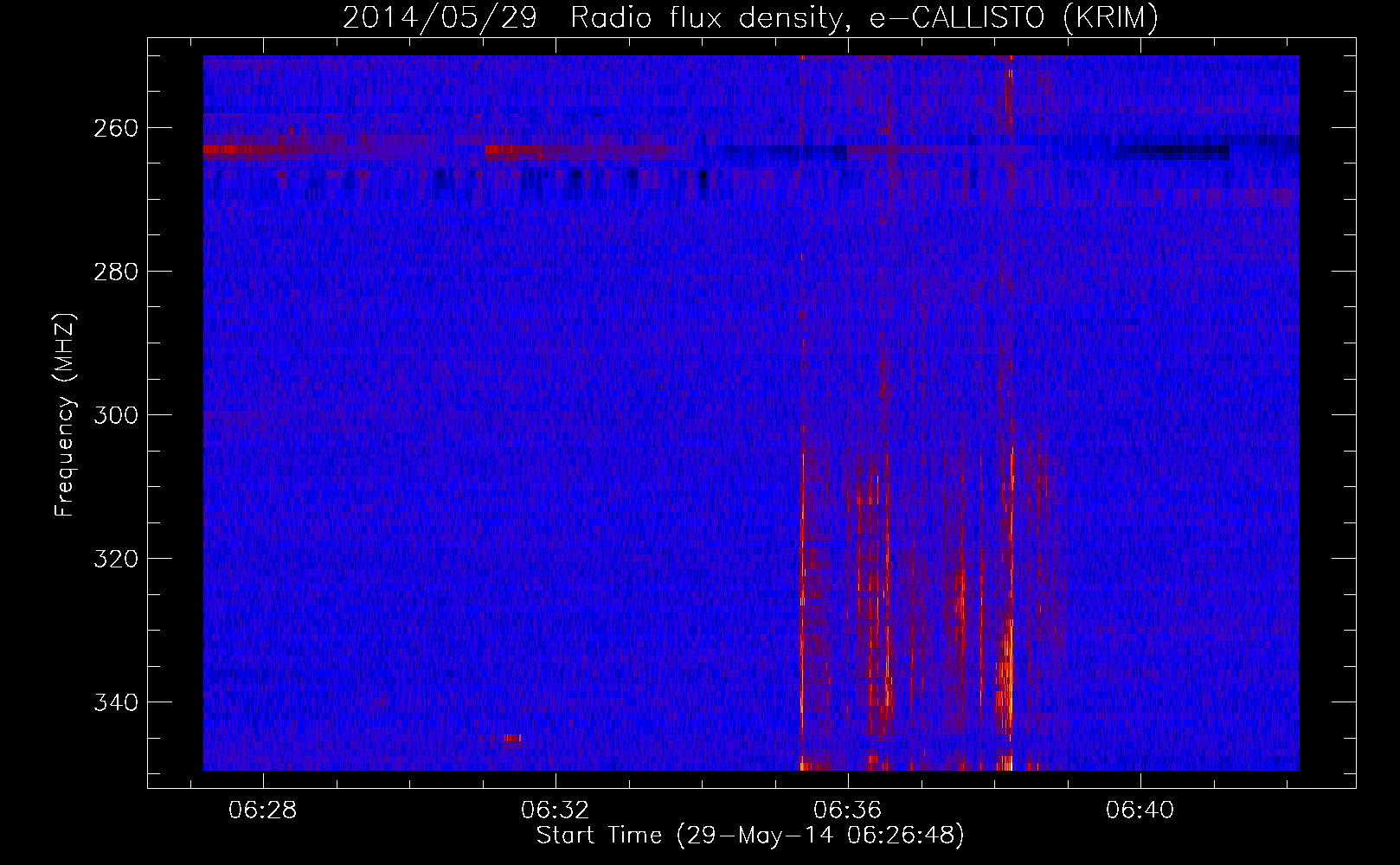
Task: Select the 'Frequency (MHZ)' axis label
Action: click(65, 415)
